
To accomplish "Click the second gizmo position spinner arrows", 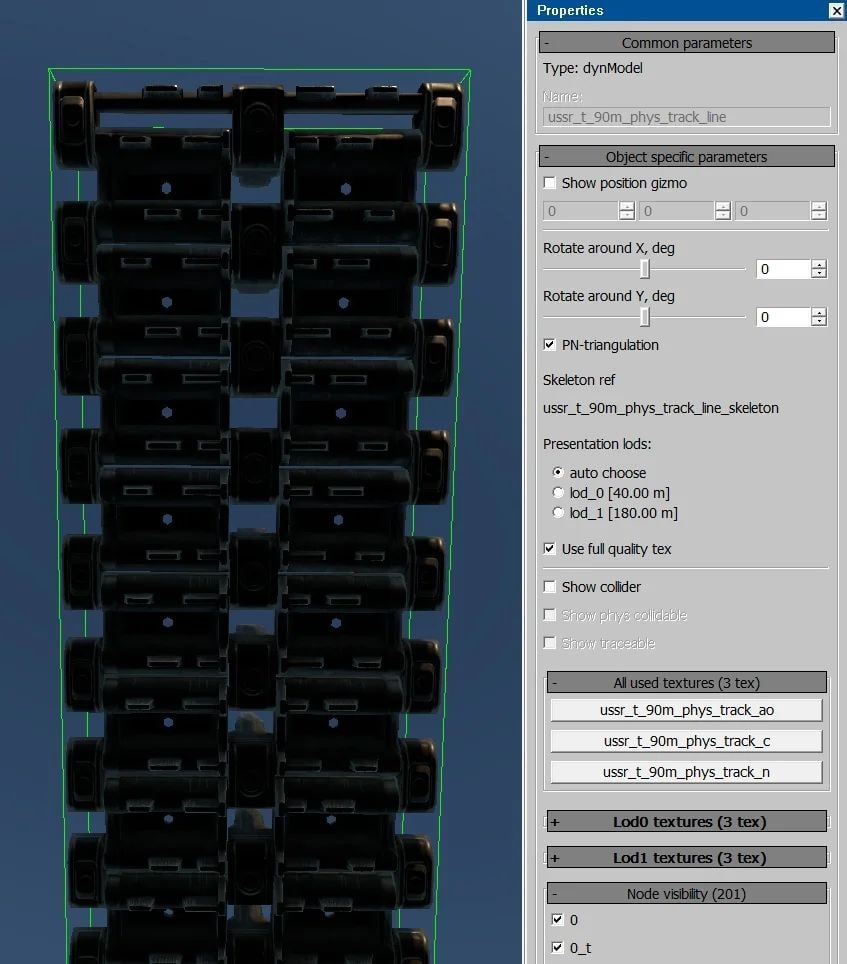I will pos(722,211).
